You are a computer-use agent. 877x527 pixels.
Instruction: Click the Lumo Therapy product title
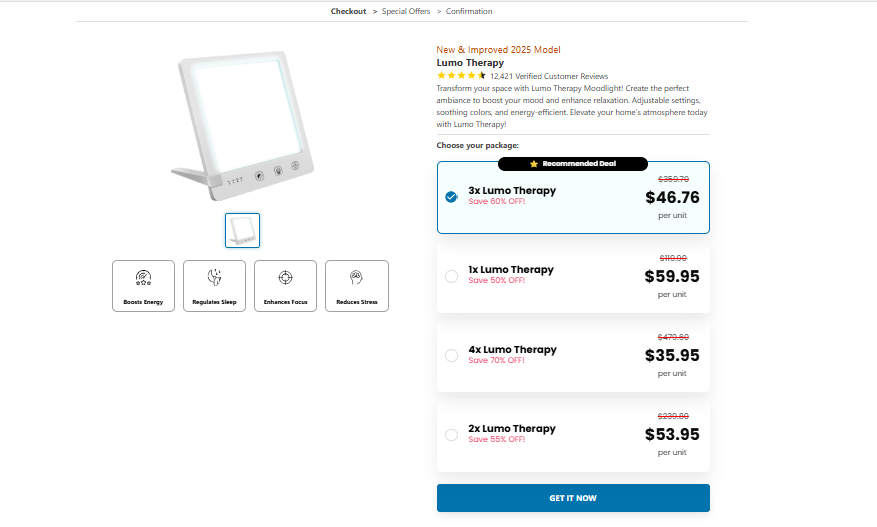(x=470, y=63)
